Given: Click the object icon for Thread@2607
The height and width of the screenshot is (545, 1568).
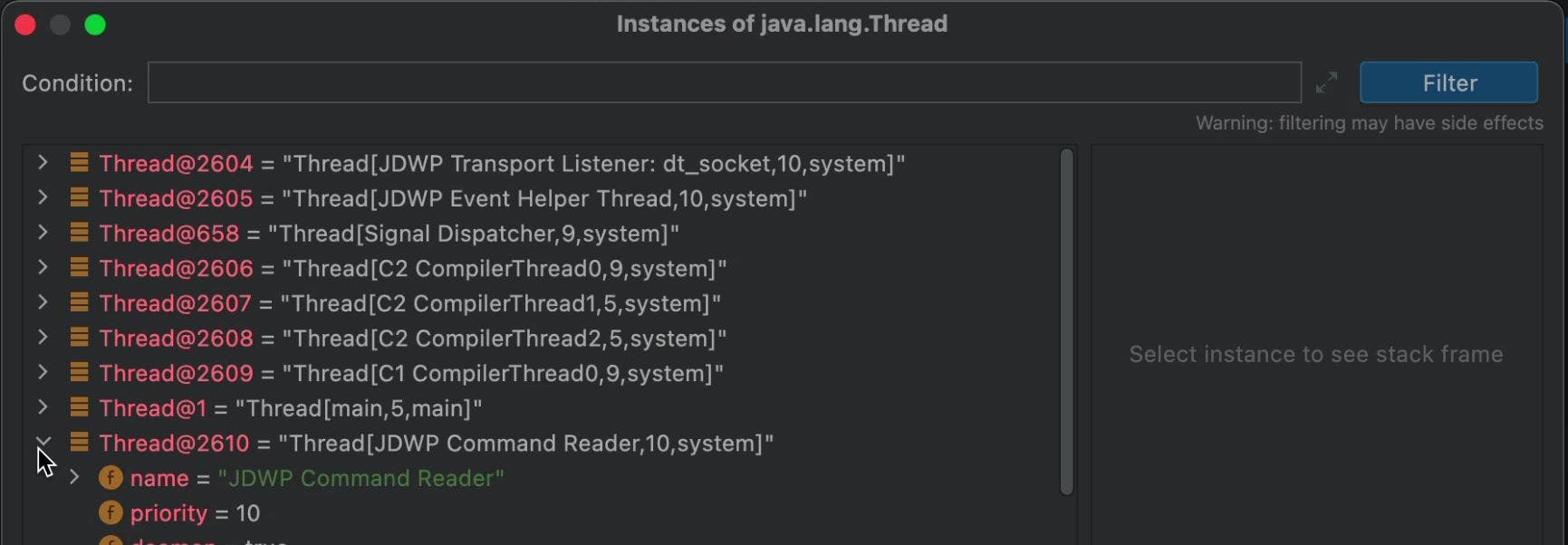Looking at the screenshot, I should 80,302.
